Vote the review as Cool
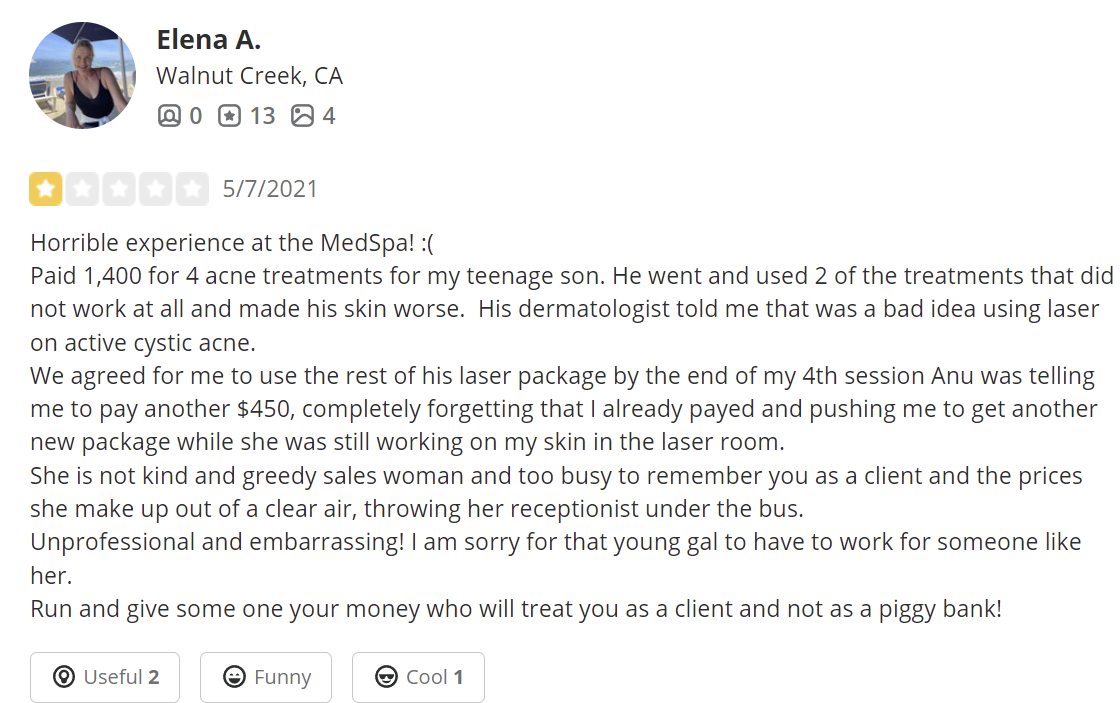This screenshot has height=703, width=1120. click(x=418, y=677)
